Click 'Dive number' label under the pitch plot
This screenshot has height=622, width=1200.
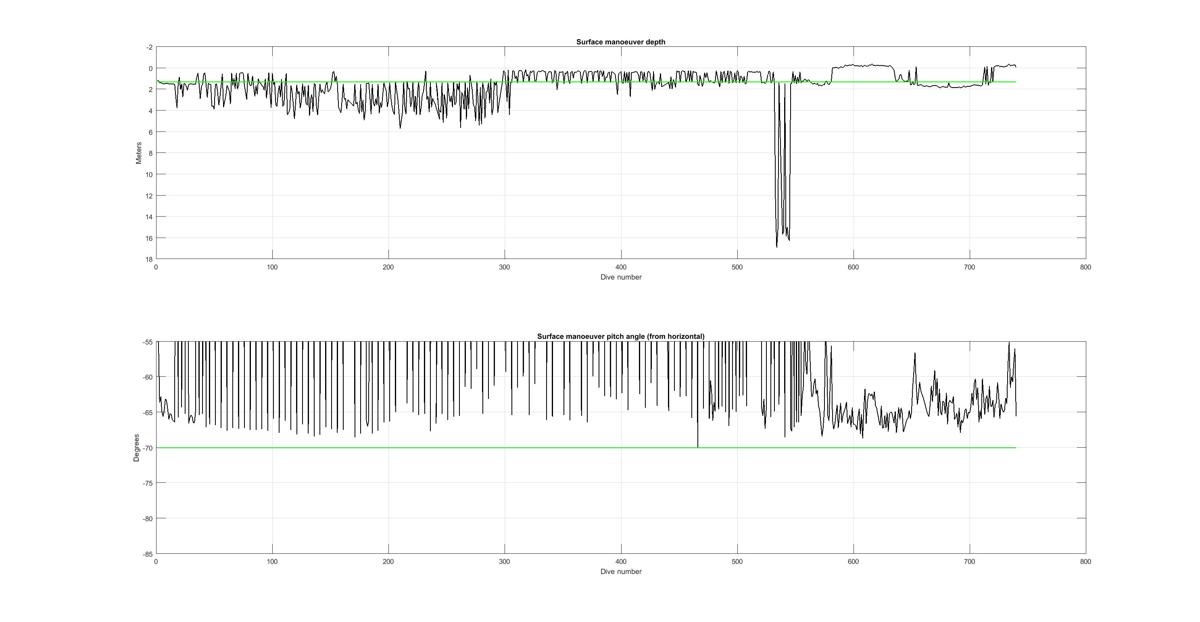pyautogui.click(x=621, y=572)
